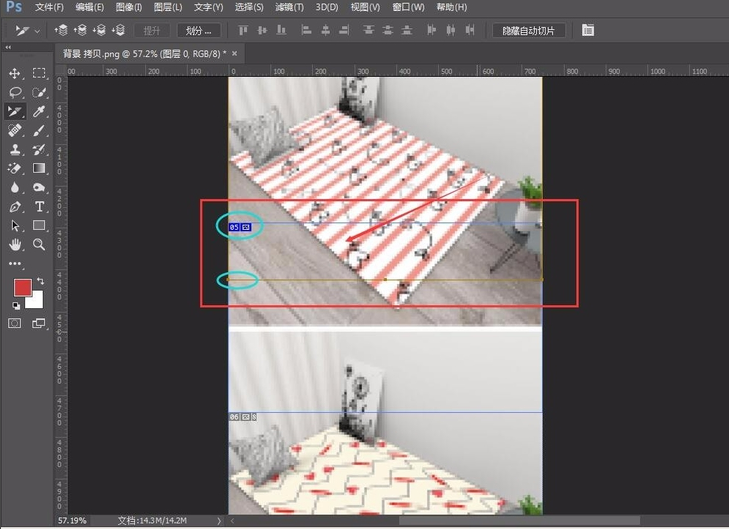Screen dimensions: 729x529
Task: Swap foreground and background colors
Action: click(40, 282)
